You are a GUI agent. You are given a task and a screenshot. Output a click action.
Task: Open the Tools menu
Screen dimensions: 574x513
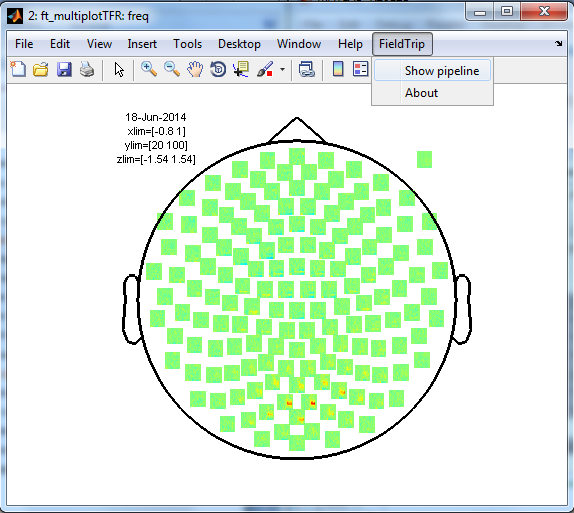click(187, 44)
